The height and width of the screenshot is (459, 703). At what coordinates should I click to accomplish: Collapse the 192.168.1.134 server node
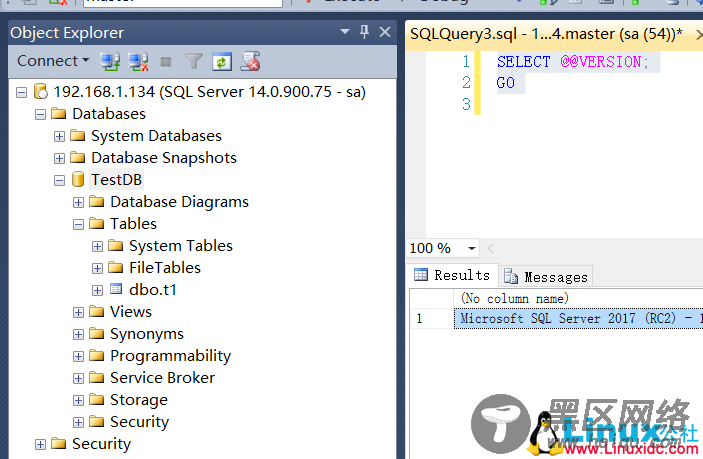click(22, 92)
